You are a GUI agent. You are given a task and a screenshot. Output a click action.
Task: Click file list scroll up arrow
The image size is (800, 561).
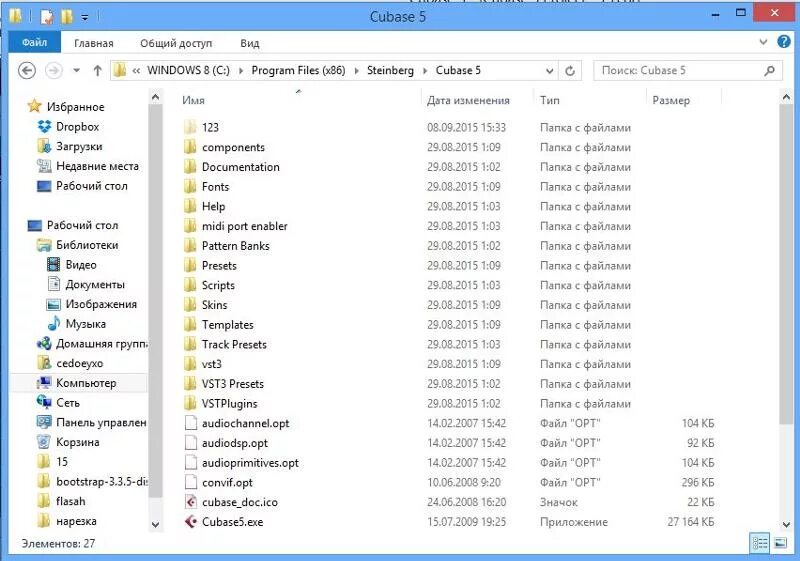pyautogui.click(x=786, y=96)
